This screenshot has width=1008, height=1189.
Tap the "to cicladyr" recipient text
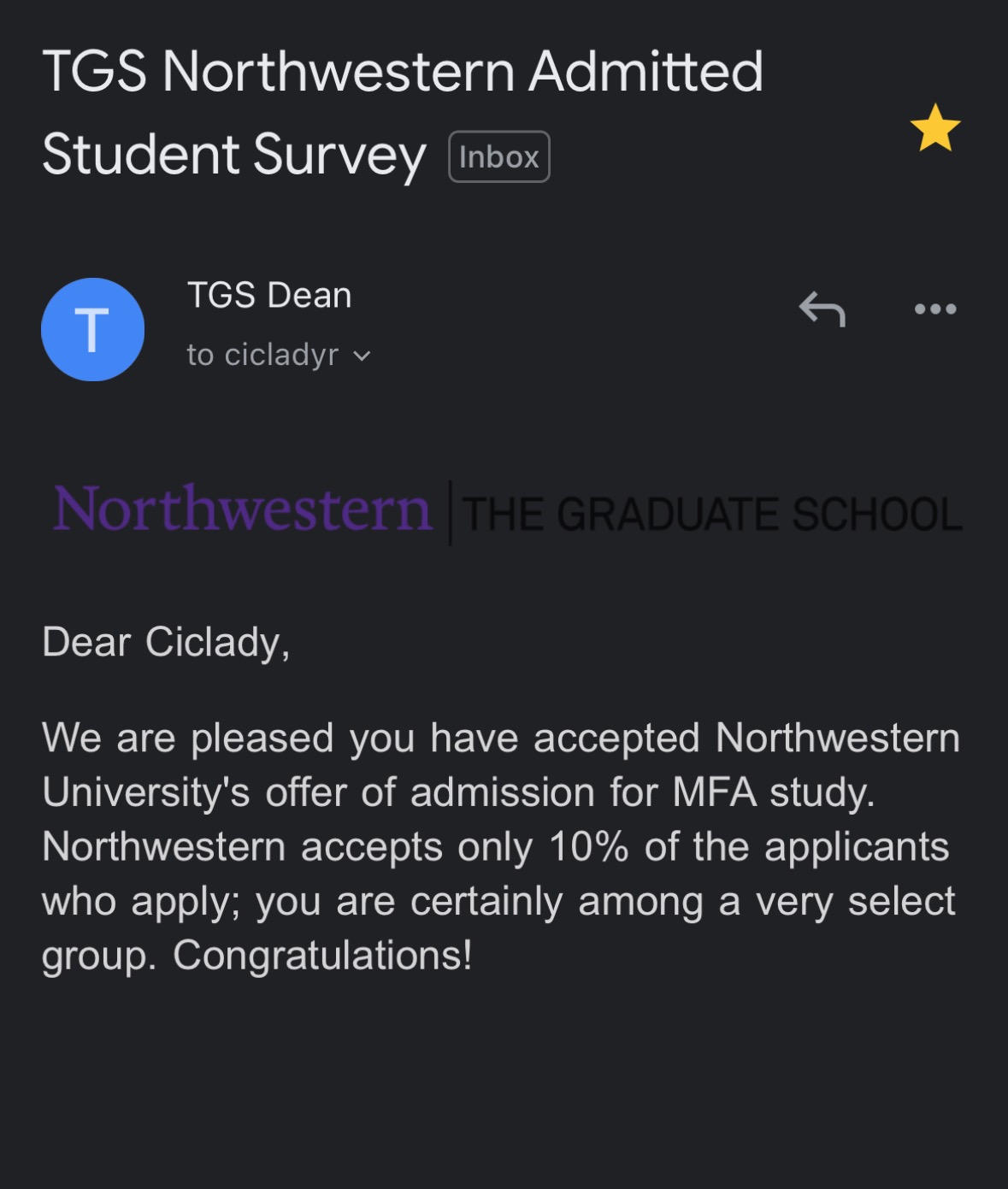pos(262,355)
